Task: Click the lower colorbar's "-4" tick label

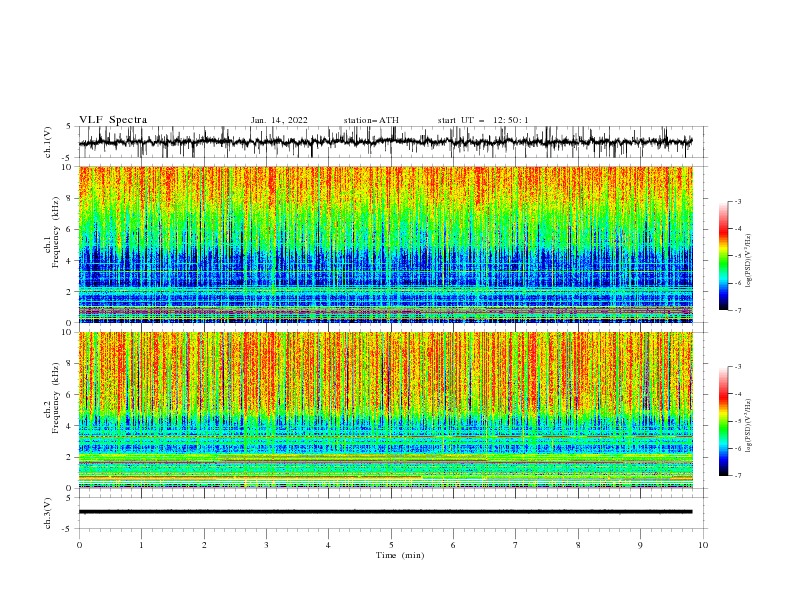Action: pos(738,394)
